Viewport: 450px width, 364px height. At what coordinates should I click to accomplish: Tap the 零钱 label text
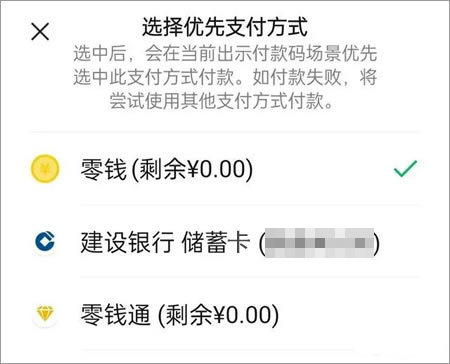(x=104, y=169)
